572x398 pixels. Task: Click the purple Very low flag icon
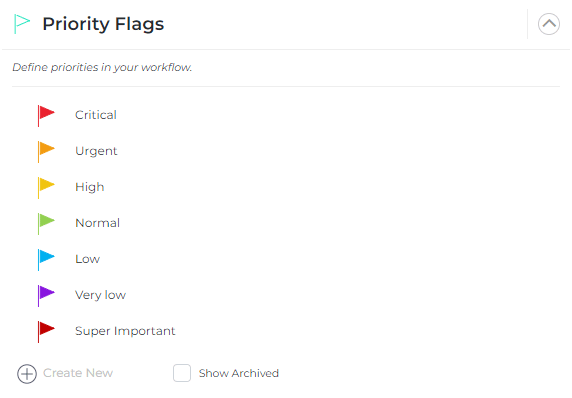(46, 296)
